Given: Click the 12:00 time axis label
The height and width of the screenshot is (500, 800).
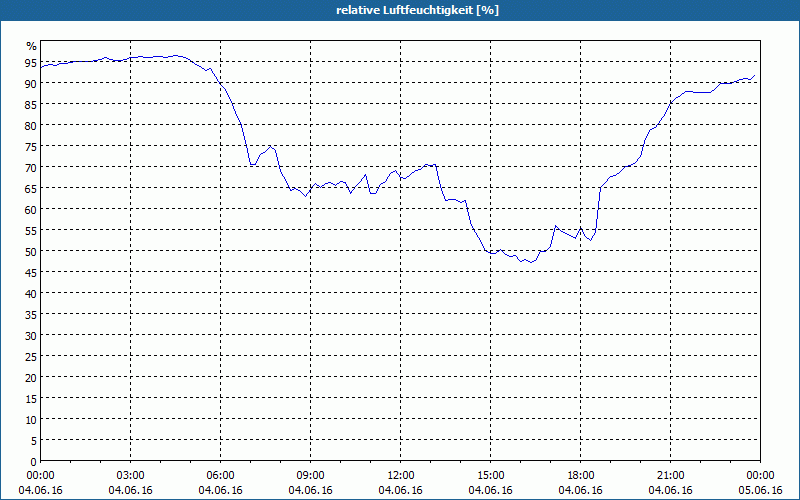Looking at the screenshot, I should [401, 476].
